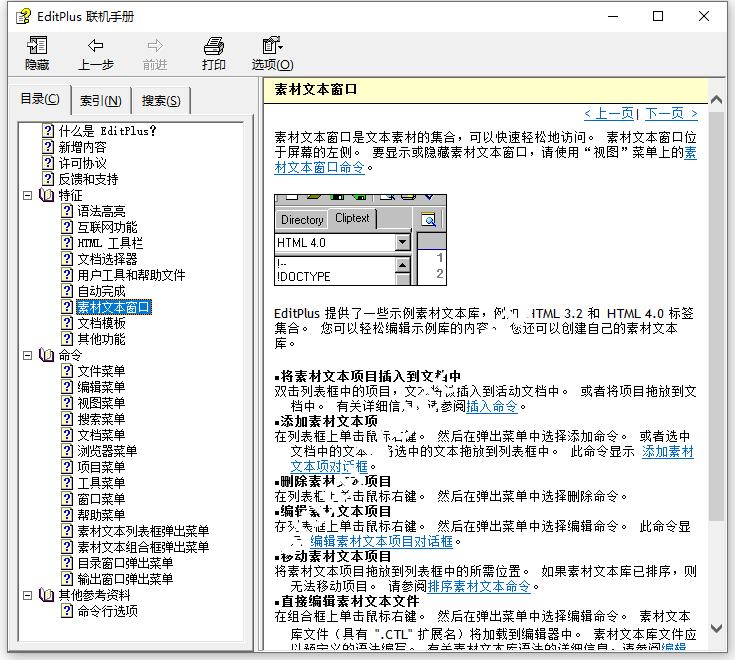
Task: Switch to the 索引 (Index) tab
Action: coord(101,101)
